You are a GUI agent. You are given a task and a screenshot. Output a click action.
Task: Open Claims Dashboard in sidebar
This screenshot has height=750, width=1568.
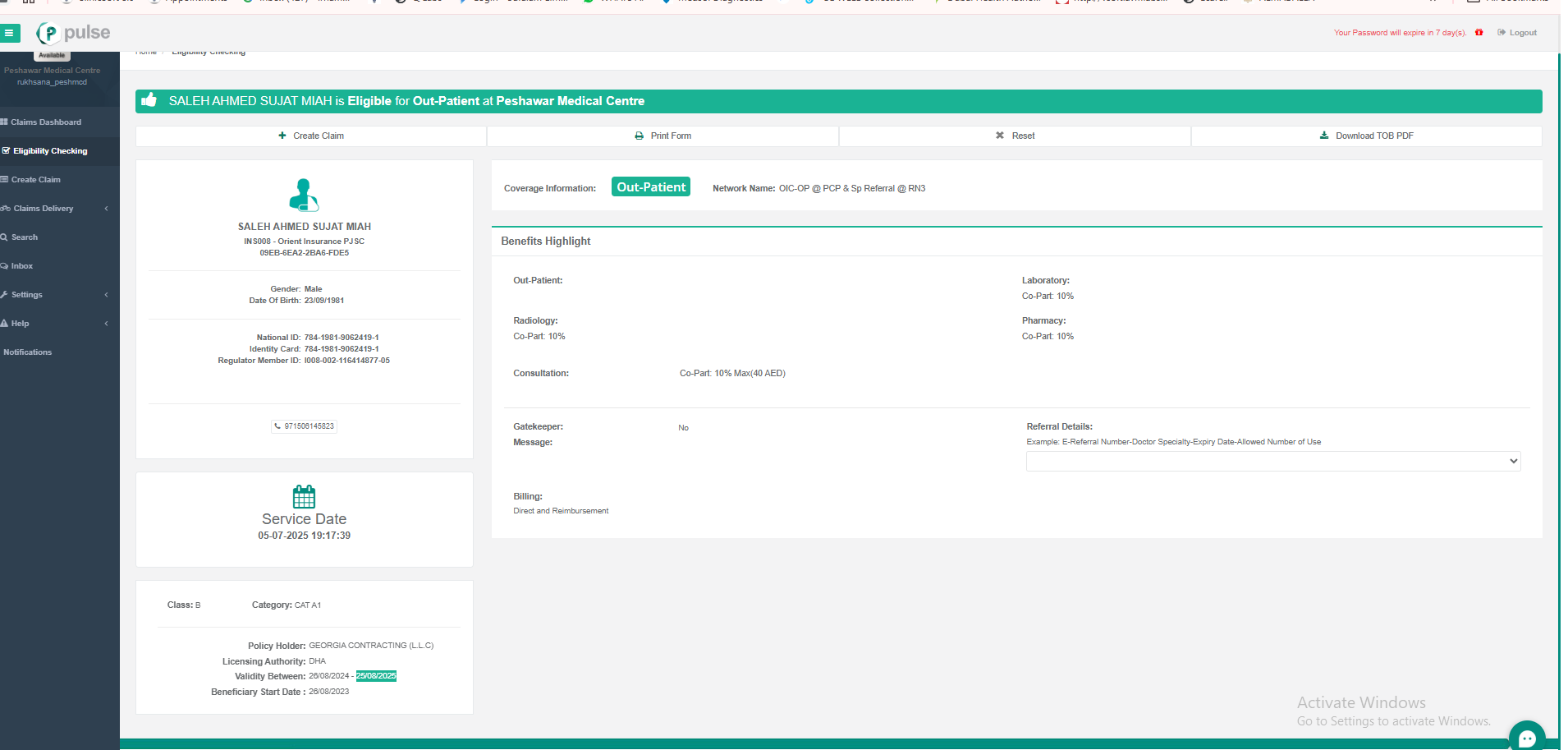click(45, 122)
